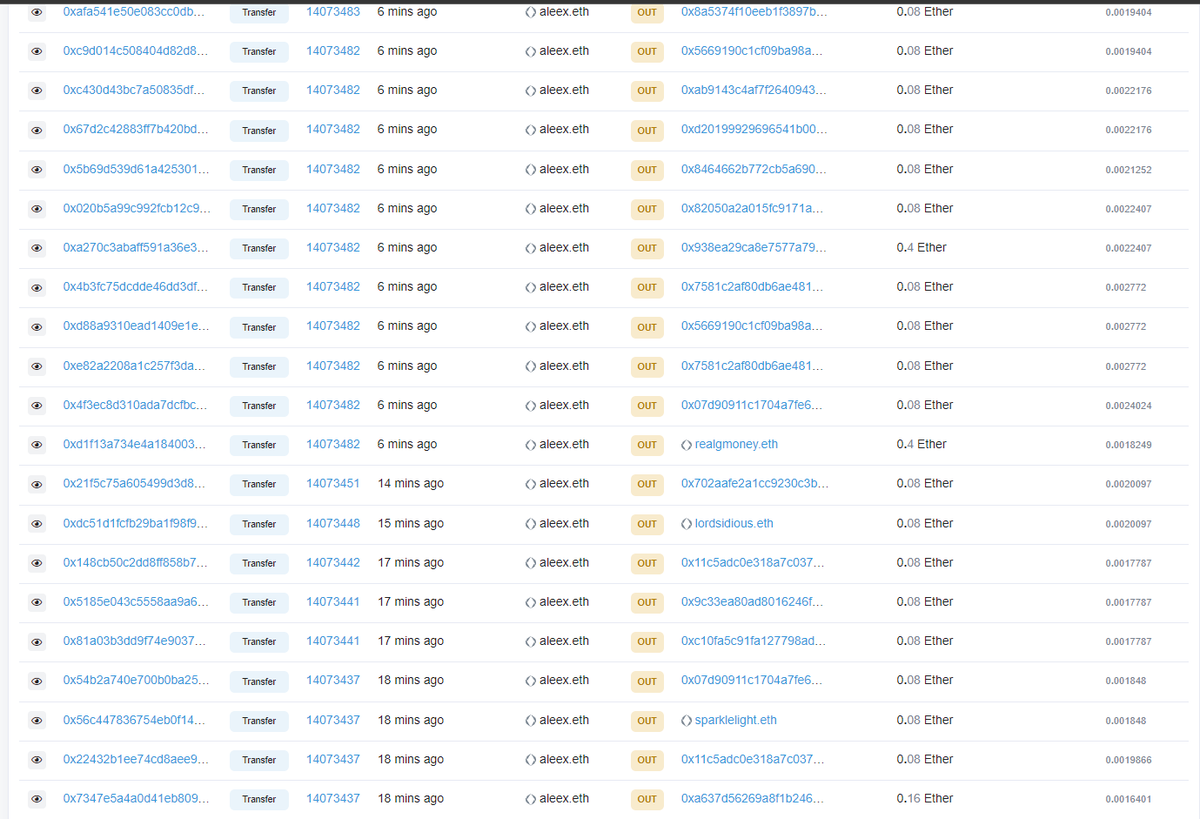The height and width of the screenshot is (819, 1200).
Task: Toggle details view for transaction 0x5b69d539d61a425301
Action: tap(37, 170)
